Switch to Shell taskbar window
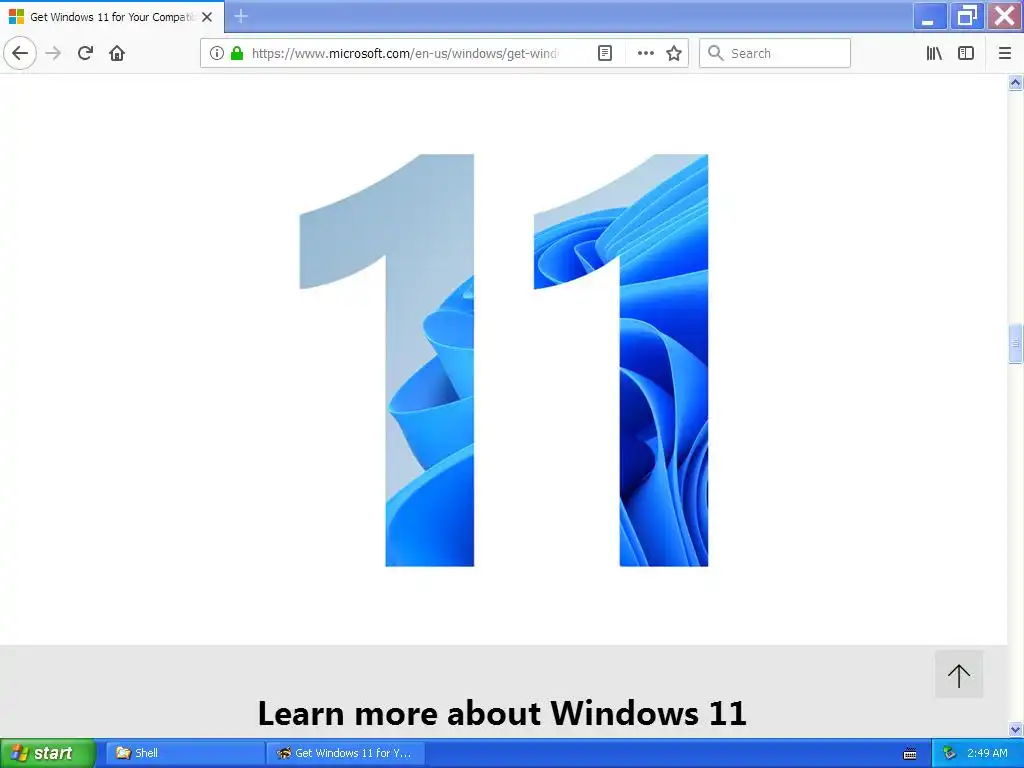Screen dimensions: 1024x768 click(x=185, y=753)
